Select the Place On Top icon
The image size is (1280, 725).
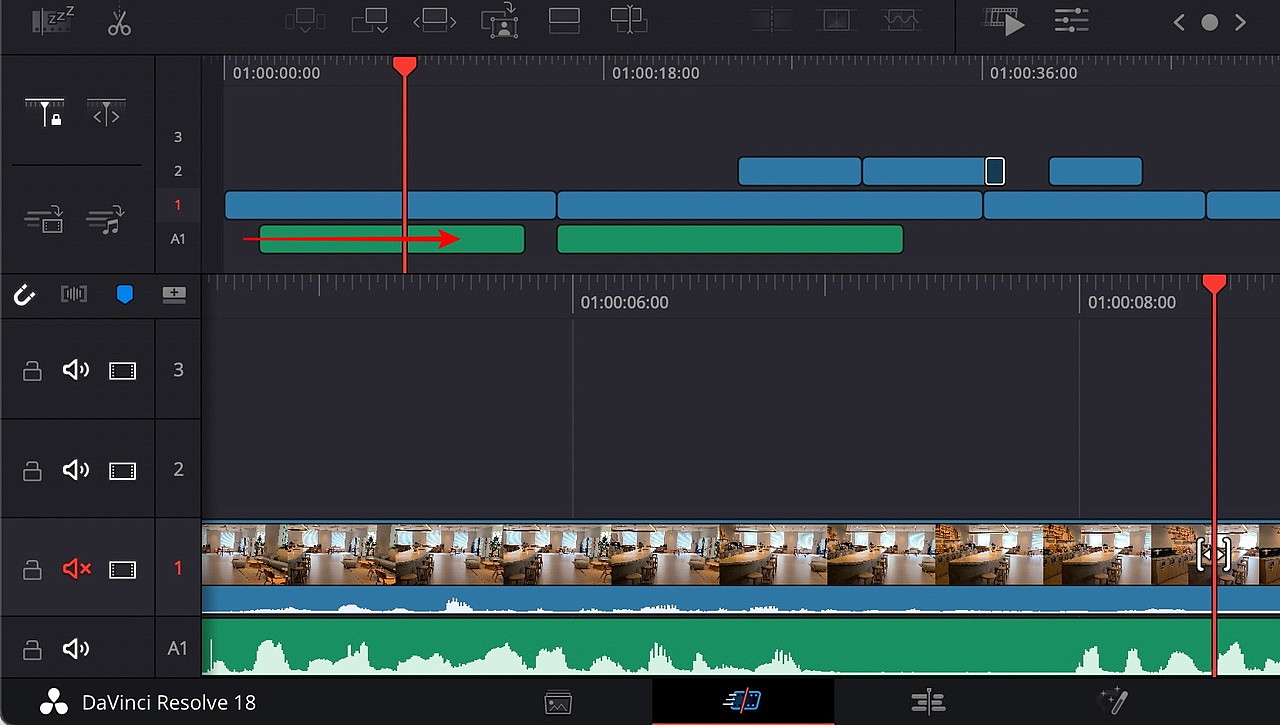565,21
